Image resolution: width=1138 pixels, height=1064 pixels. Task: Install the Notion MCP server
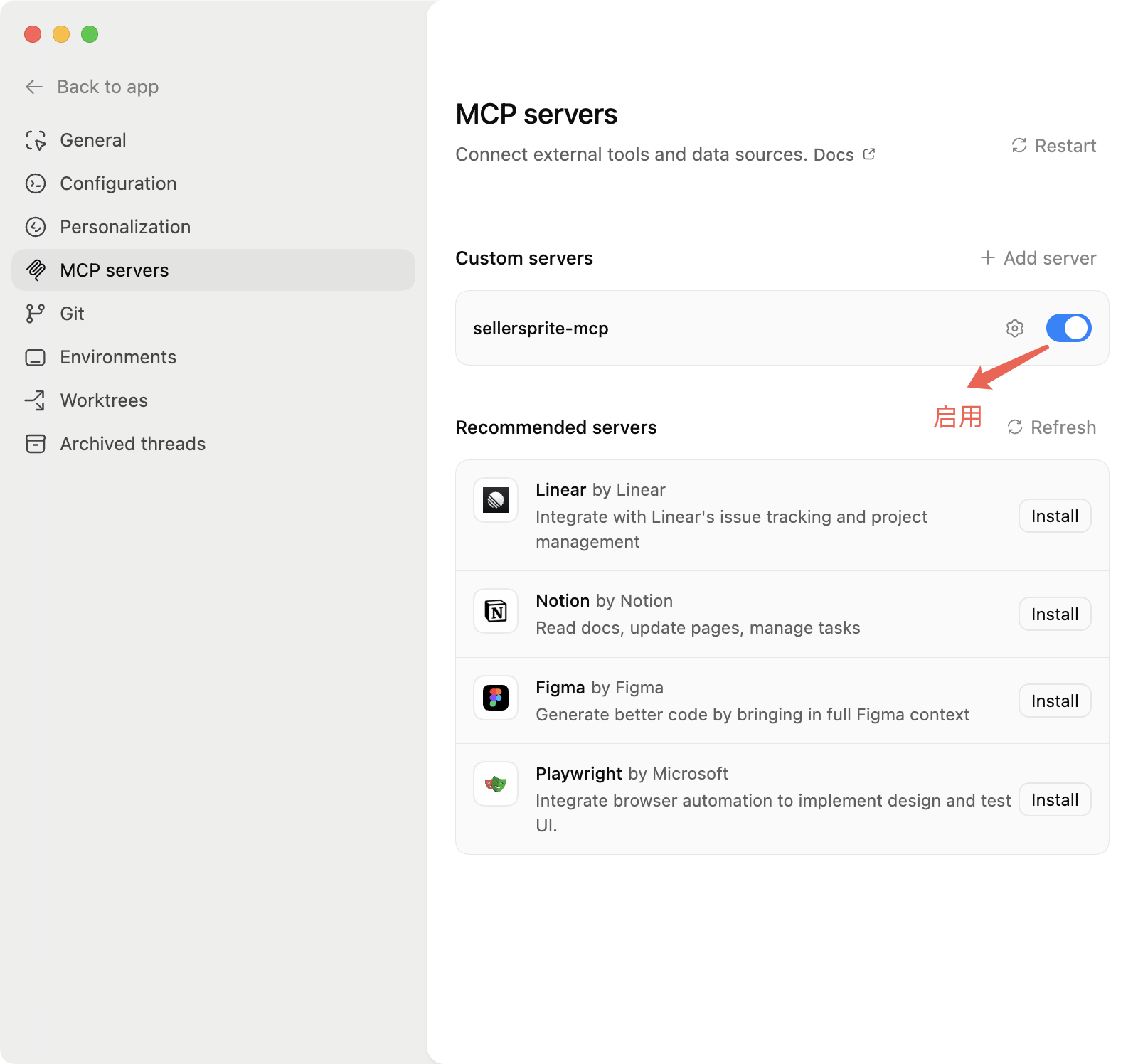(x=1055, y=615)
